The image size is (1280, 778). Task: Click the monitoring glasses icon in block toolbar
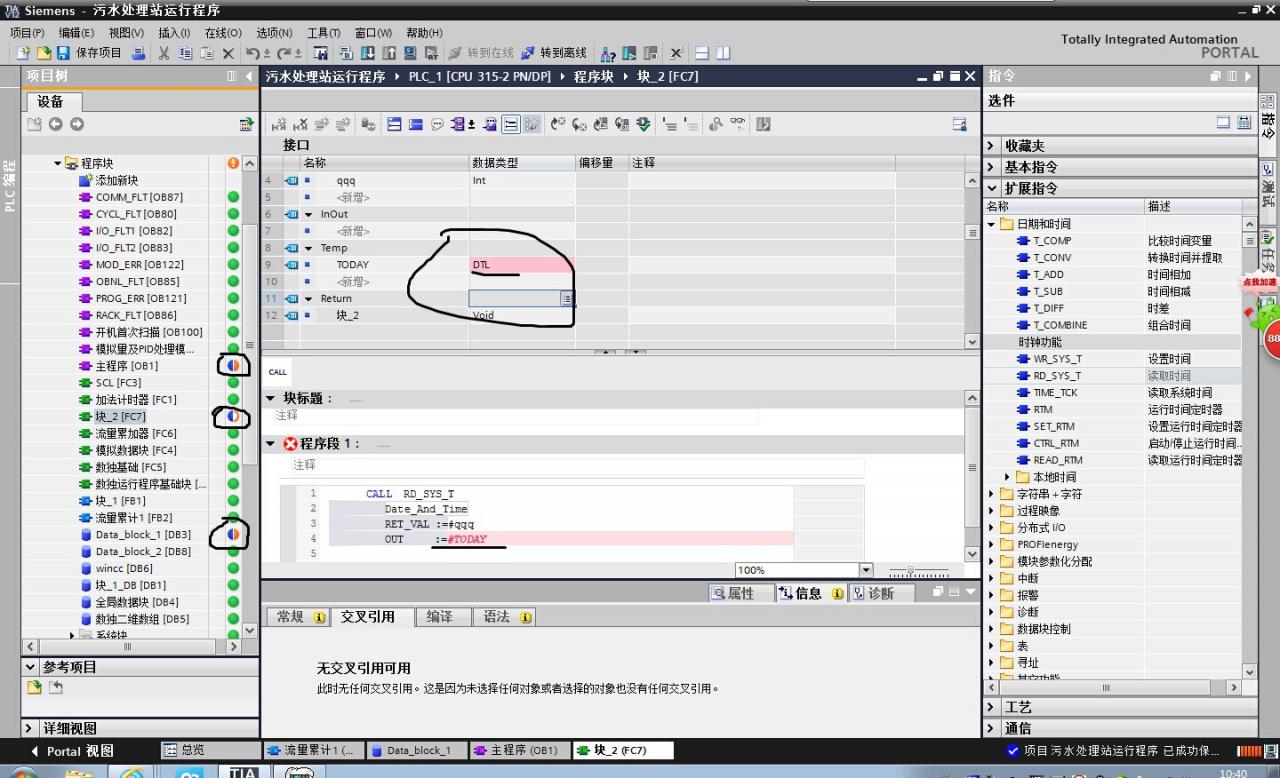click(738, 124)
